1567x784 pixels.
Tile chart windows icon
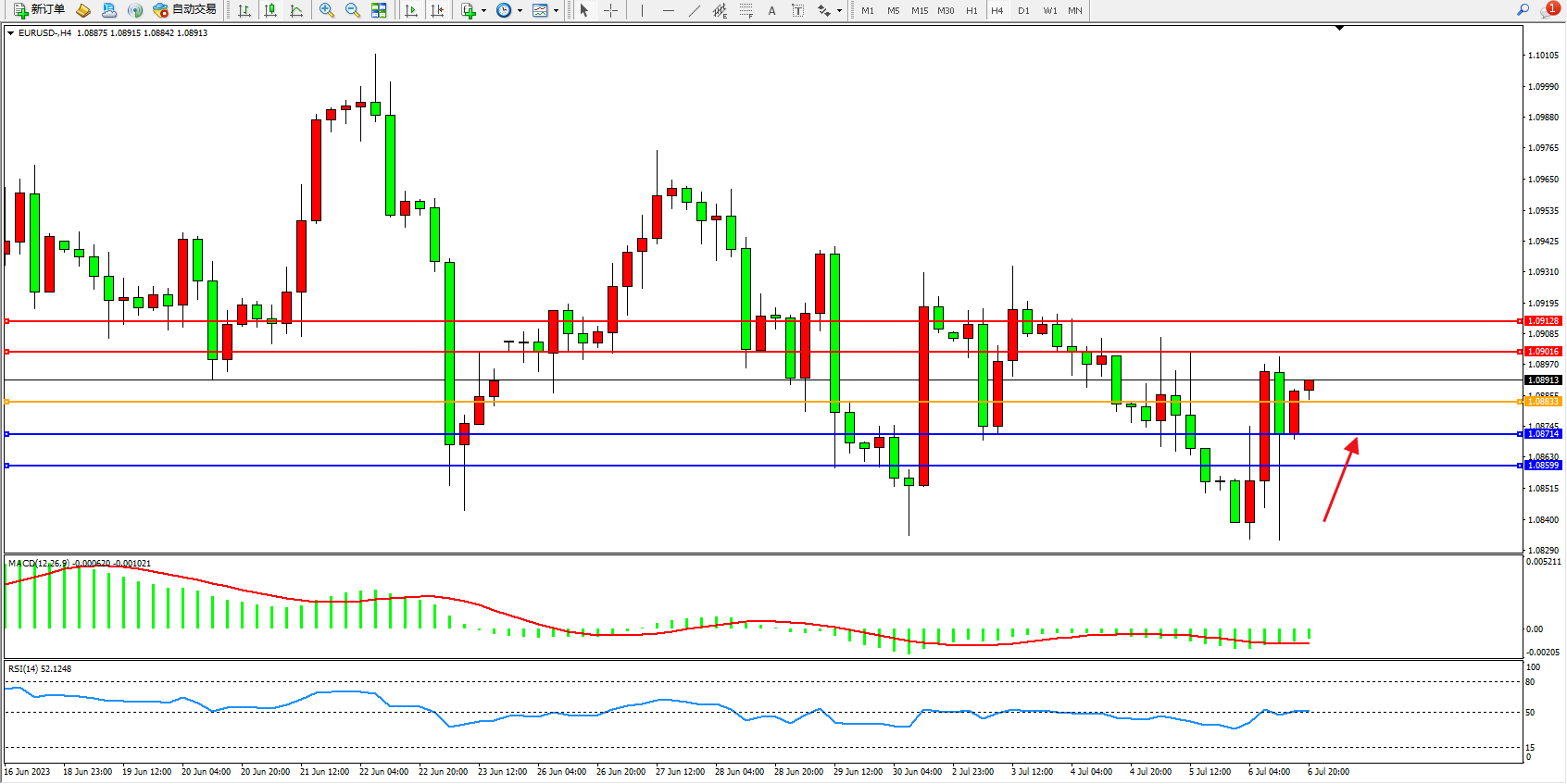pos(379,10)
